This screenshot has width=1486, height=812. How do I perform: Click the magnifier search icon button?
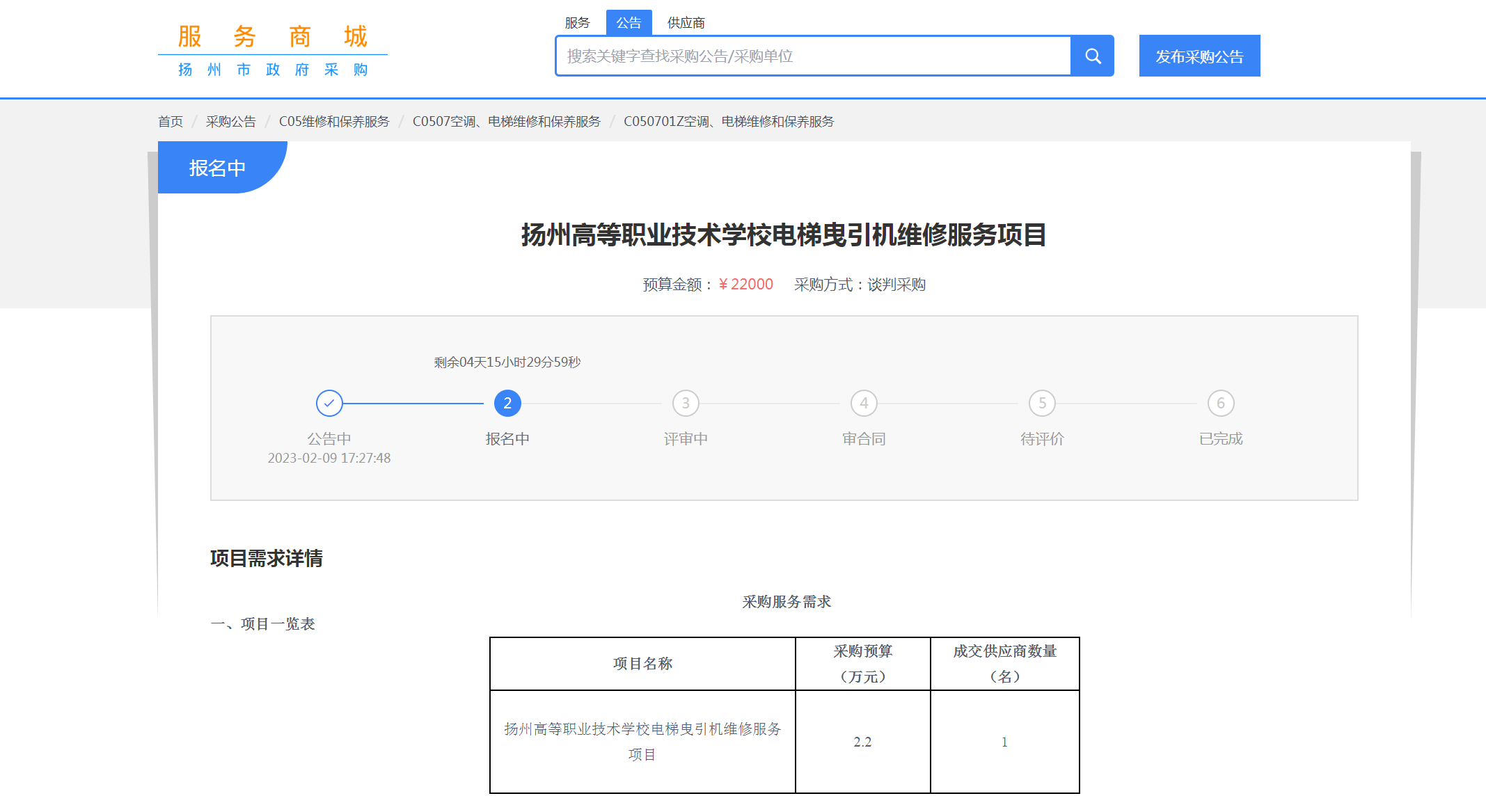point(1093,56)
